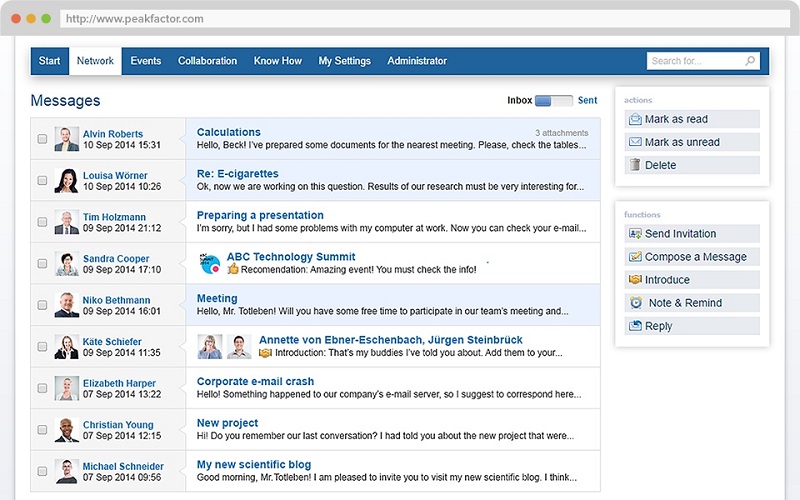Click the thumbs-up recommendation icon
This screenshot has height=500, width=800.
click(233, 268)
